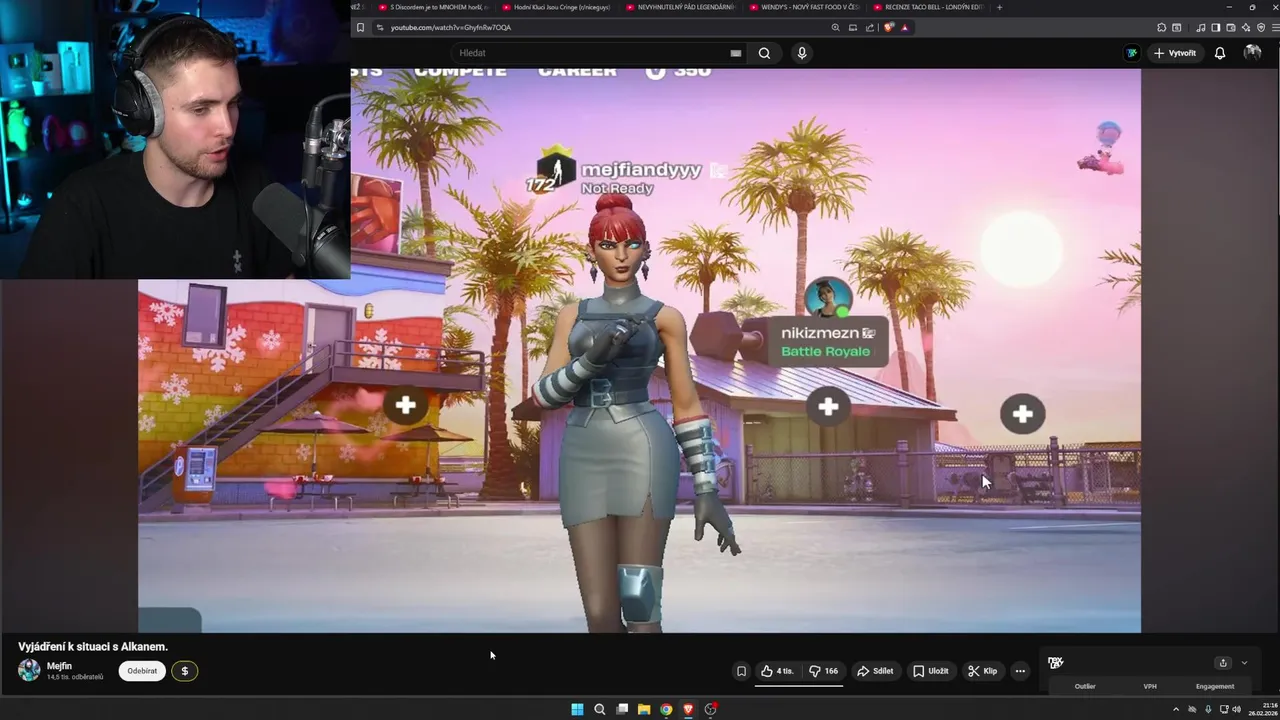The width and height of the screenshot is (1280, 720).
Task: Click the export icon in the stats panel
Action: coord(1222,663)
